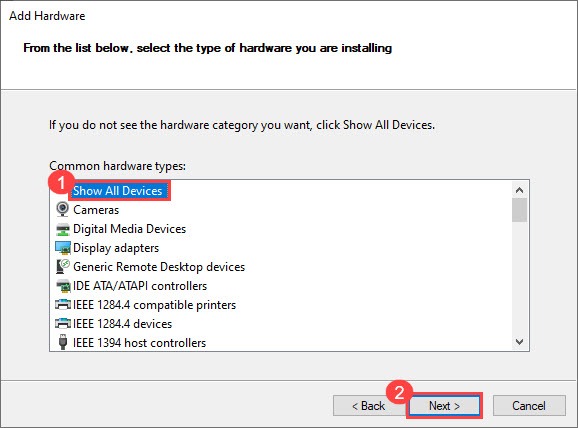This screenshot has width=578, height=428.
Task: Click the Display adapters monitor icon
Action: click(63, 248)
